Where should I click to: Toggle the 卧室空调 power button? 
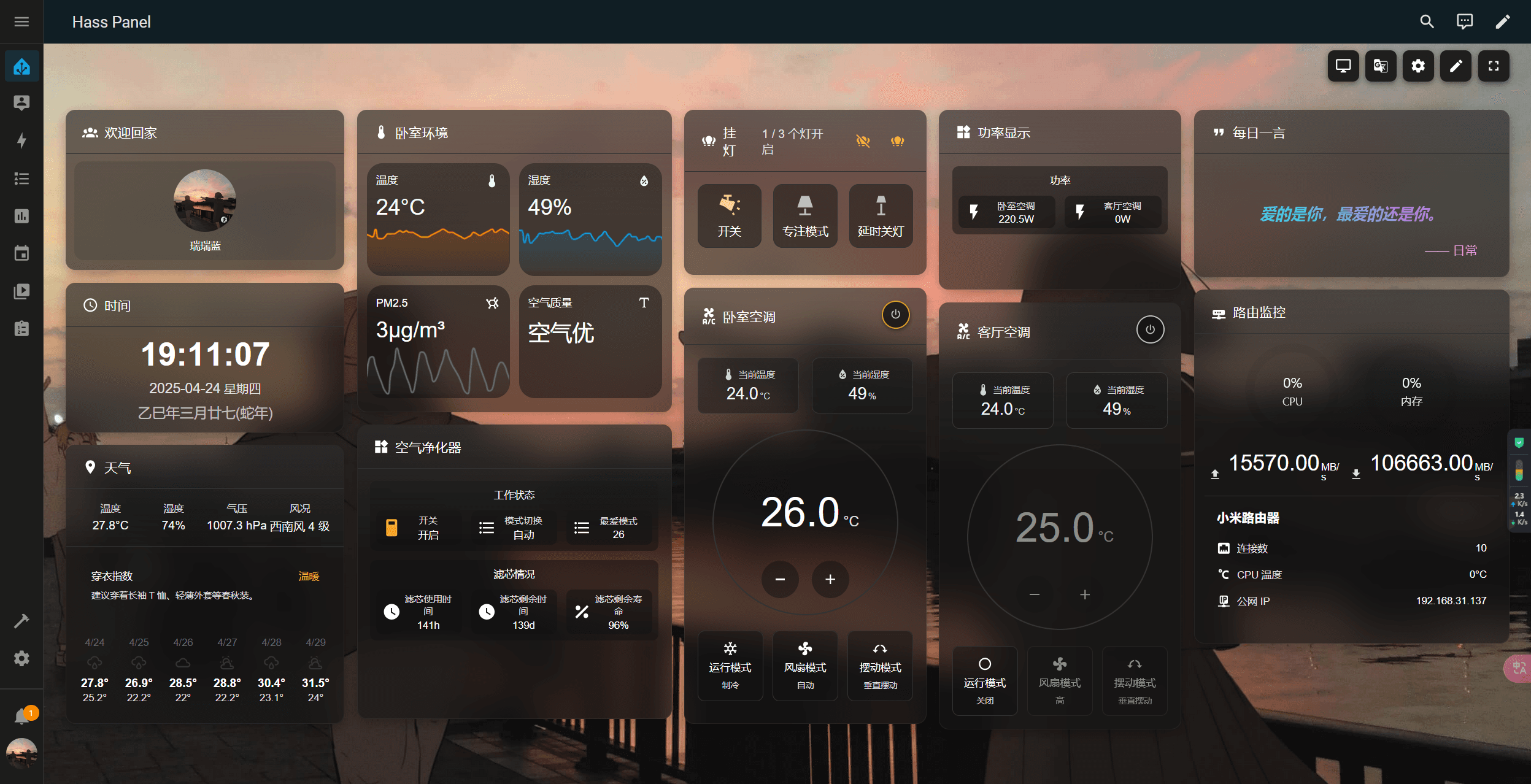point(895,315)
